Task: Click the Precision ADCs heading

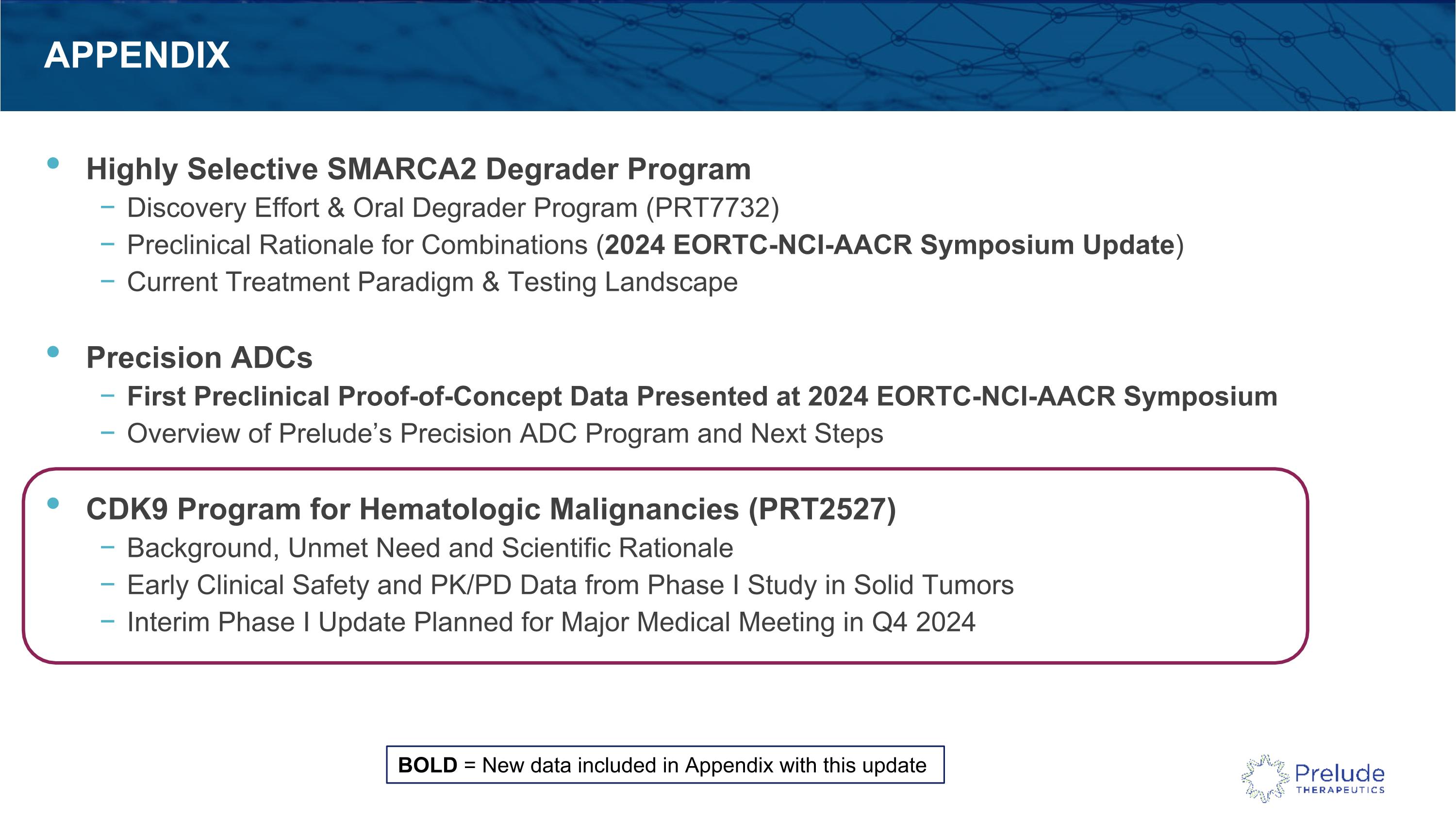Action: pos(199,358)
